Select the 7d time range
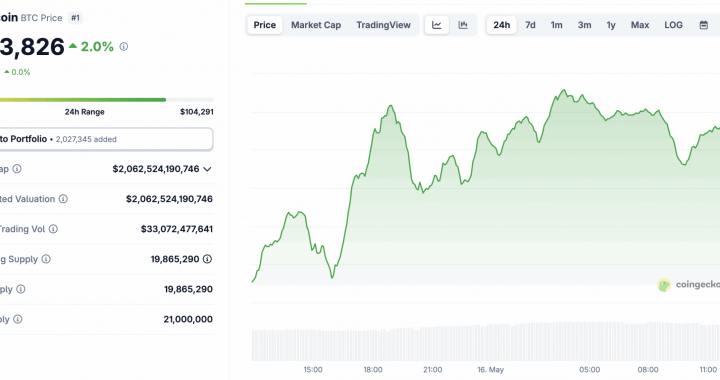Image resolution: width=720 pixels, height=380 pixels. click(530, 25)
